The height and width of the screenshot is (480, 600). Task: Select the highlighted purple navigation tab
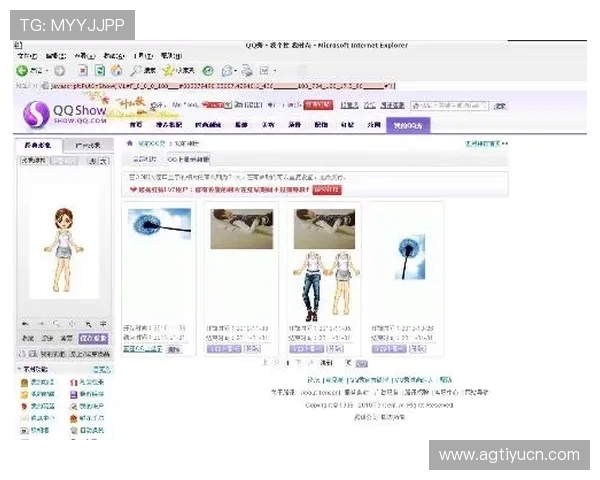(408, 126)
